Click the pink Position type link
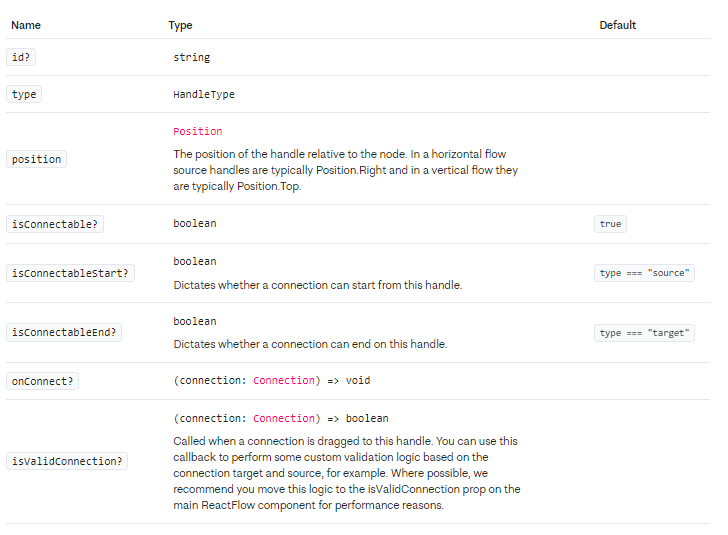Image resolution: width=728 pixels, height=535 pixels. click(x=197, y=131)
